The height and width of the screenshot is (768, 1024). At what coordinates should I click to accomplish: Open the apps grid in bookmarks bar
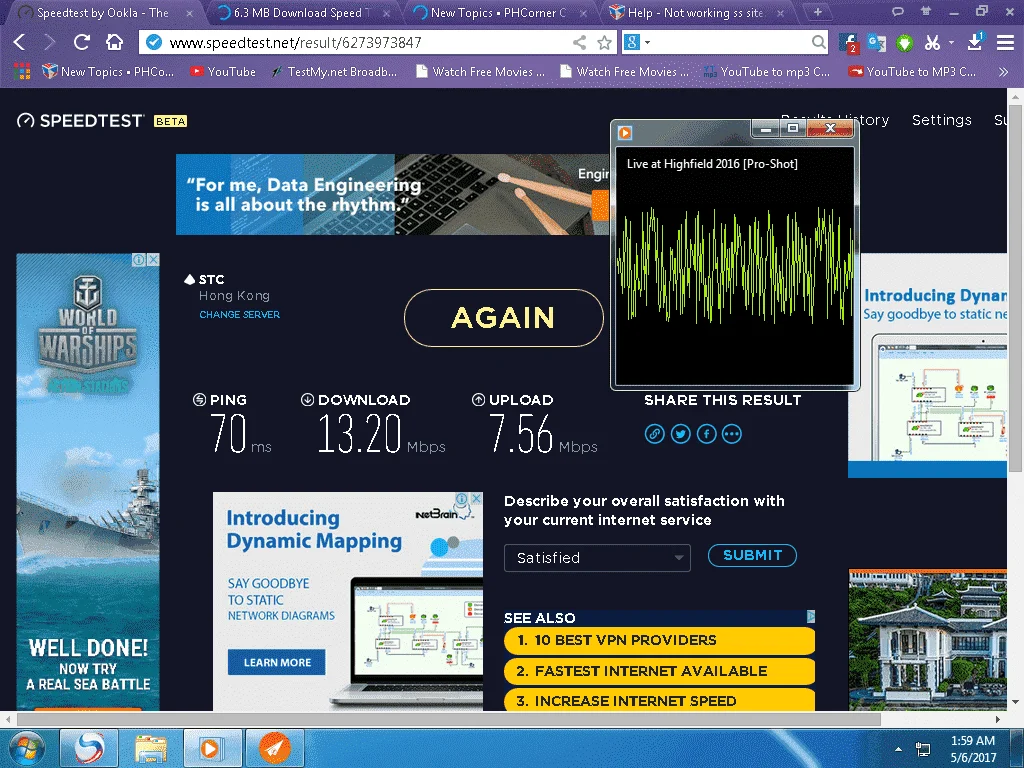click(22, 71)
